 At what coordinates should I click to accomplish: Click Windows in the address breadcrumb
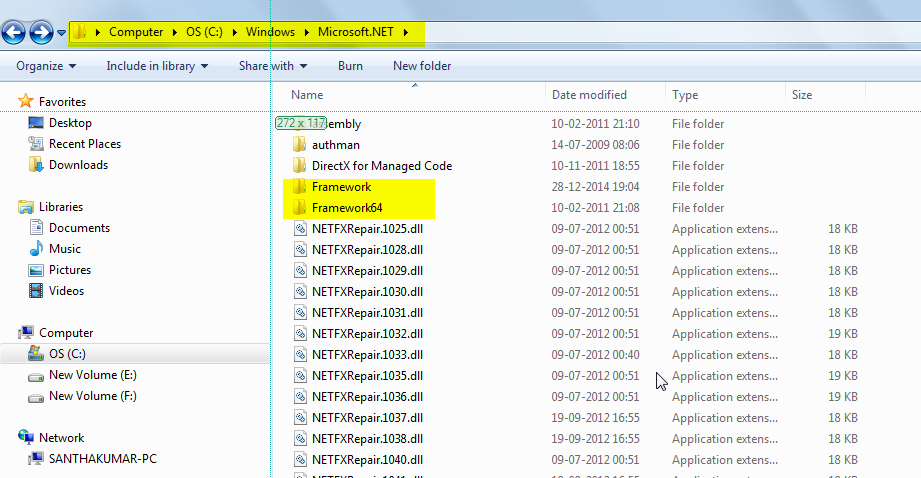click(x=271, y=32)
